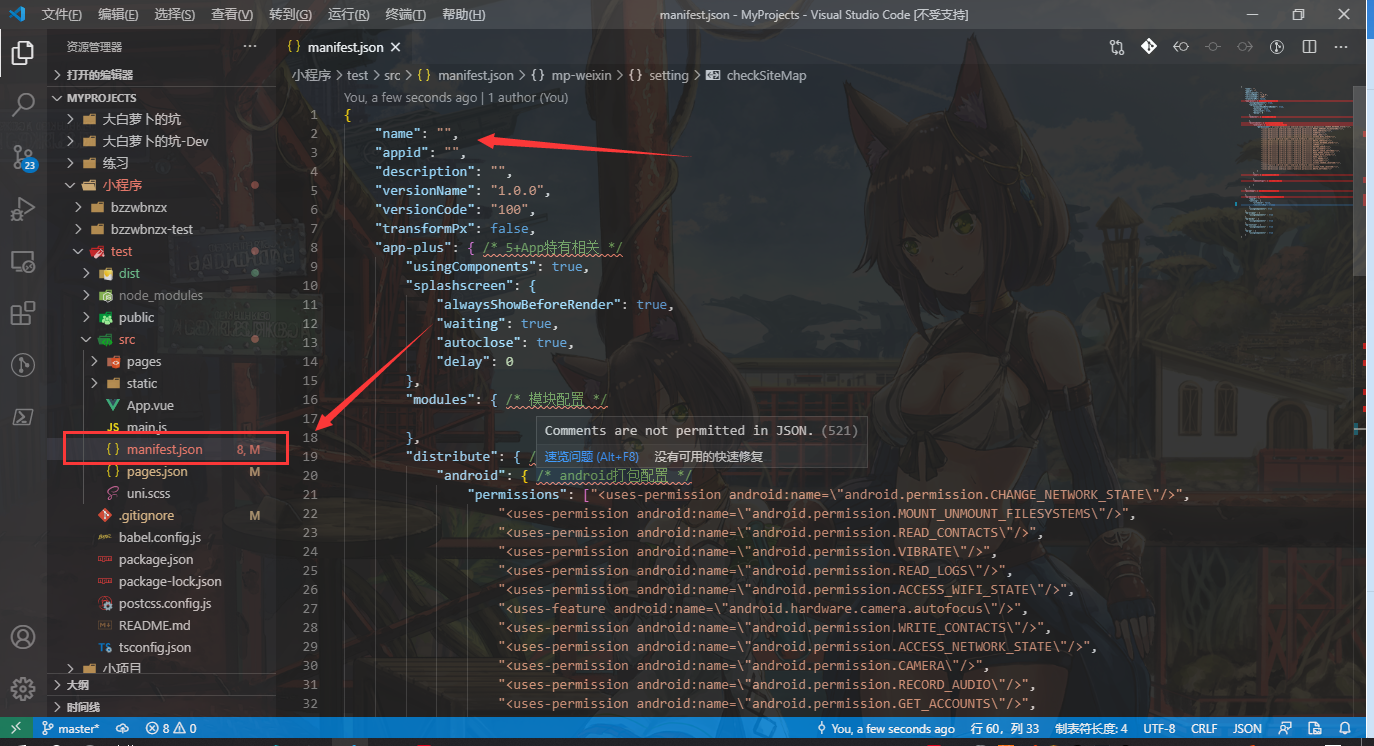Open notifications bell in status bar
1374x746 pixels.
coord(1347,729)
